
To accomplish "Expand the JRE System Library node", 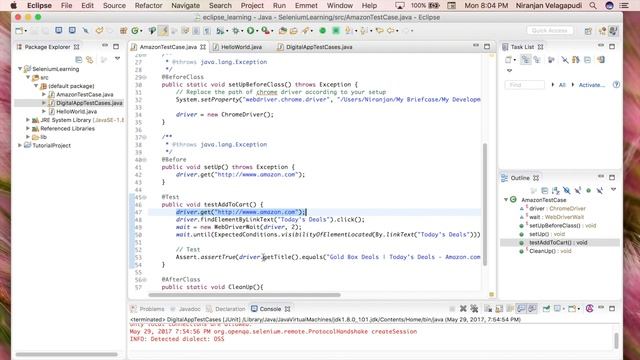I will pyautogui.click(x=28, y=120).
